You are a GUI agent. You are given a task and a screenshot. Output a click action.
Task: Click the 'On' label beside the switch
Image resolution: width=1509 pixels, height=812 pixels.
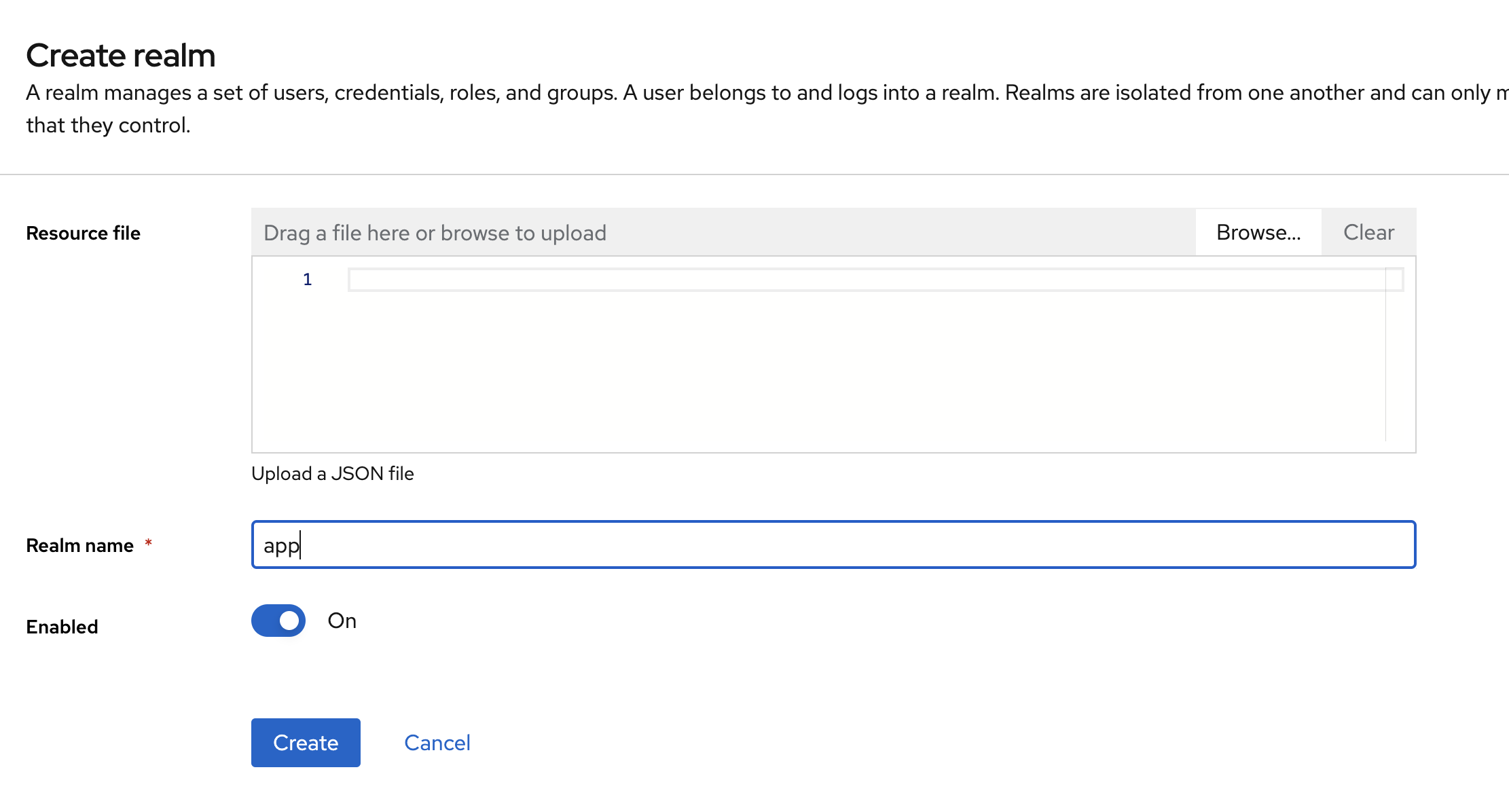coord(342,621)
